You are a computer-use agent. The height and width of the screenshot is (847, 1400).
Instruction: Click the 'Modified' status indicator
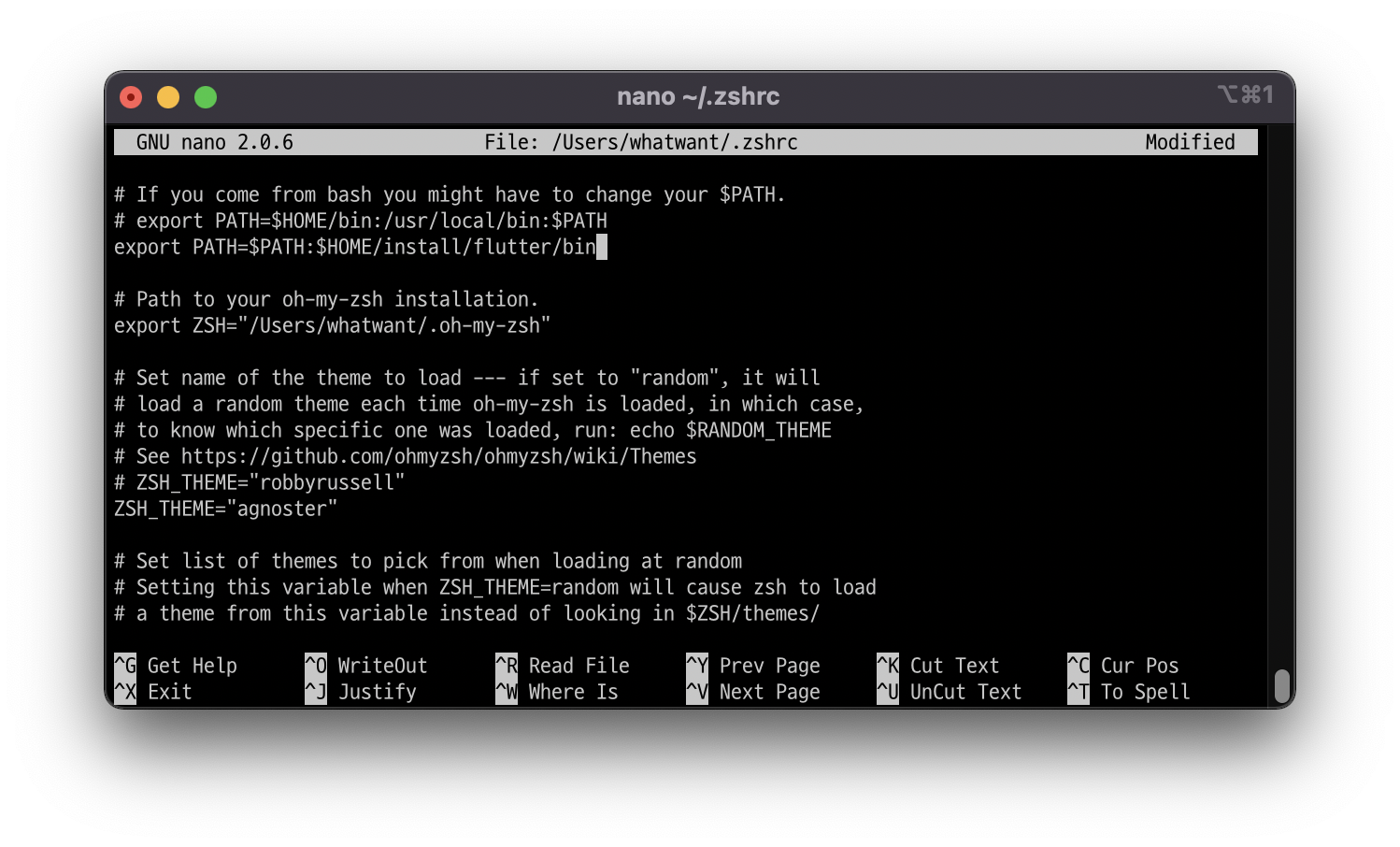1190,142
